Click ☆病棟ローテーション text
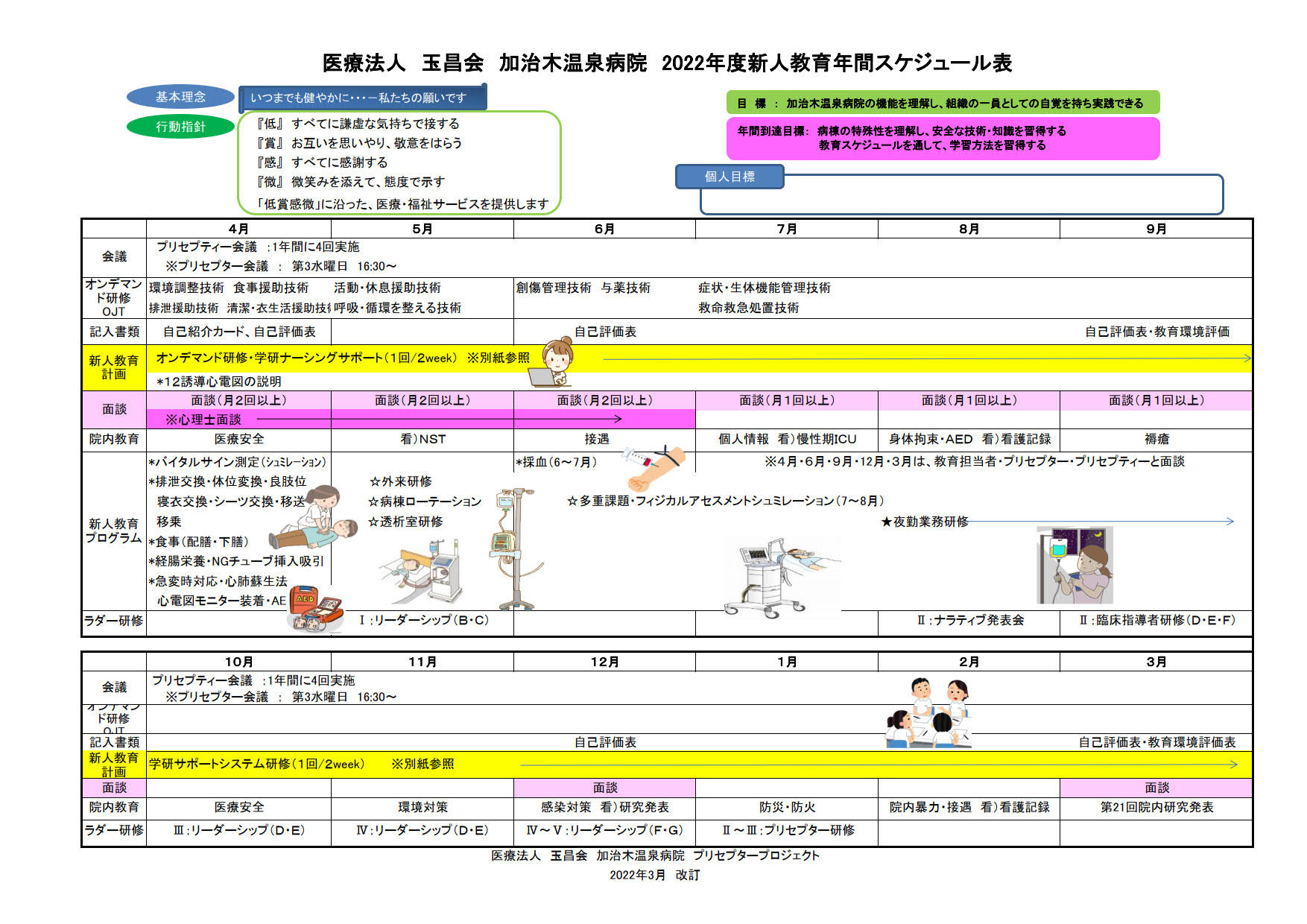The width and height of the screenshot is (1307, 924). (425, 501)
